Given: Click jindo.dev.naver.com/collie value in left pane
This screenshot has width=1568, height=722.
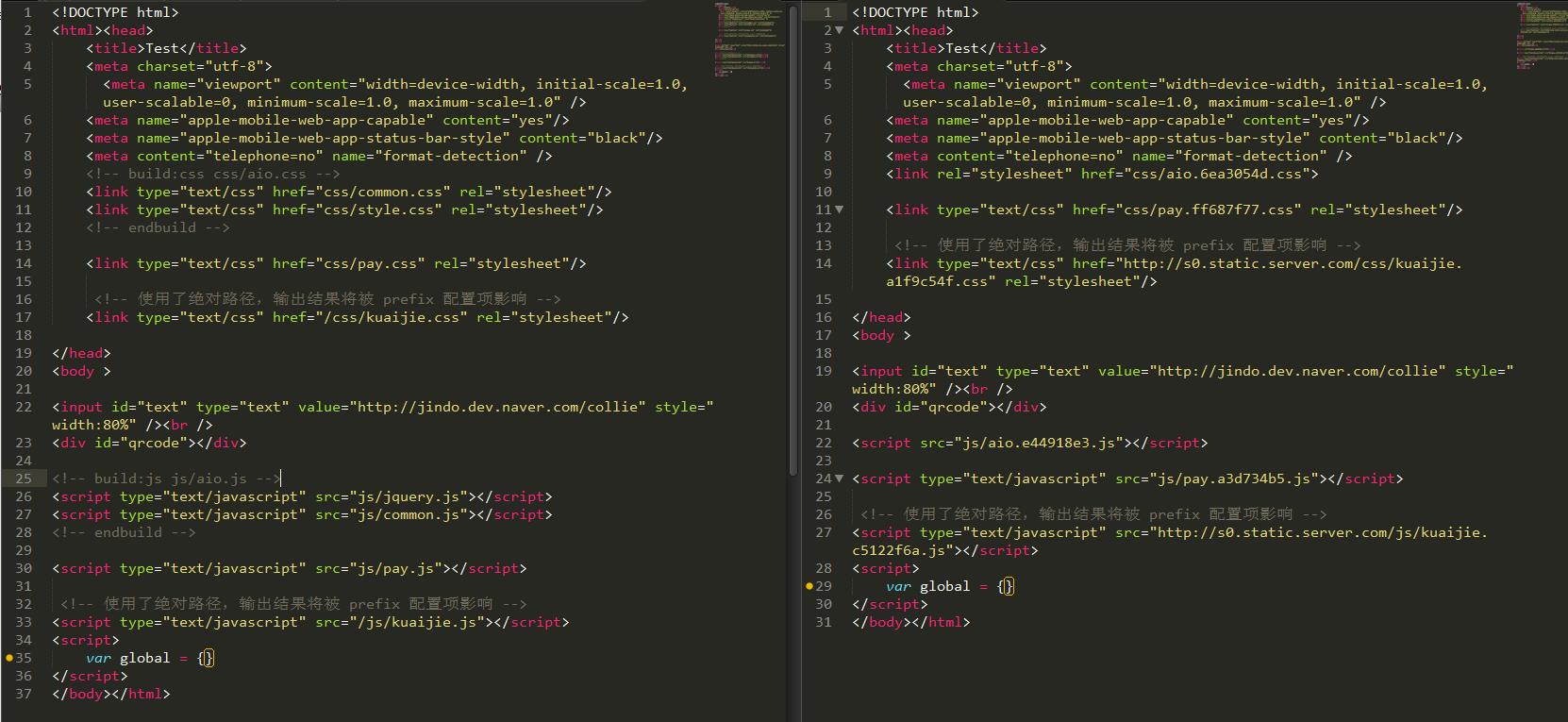Looking at the screenshot, I should point(499,407).
